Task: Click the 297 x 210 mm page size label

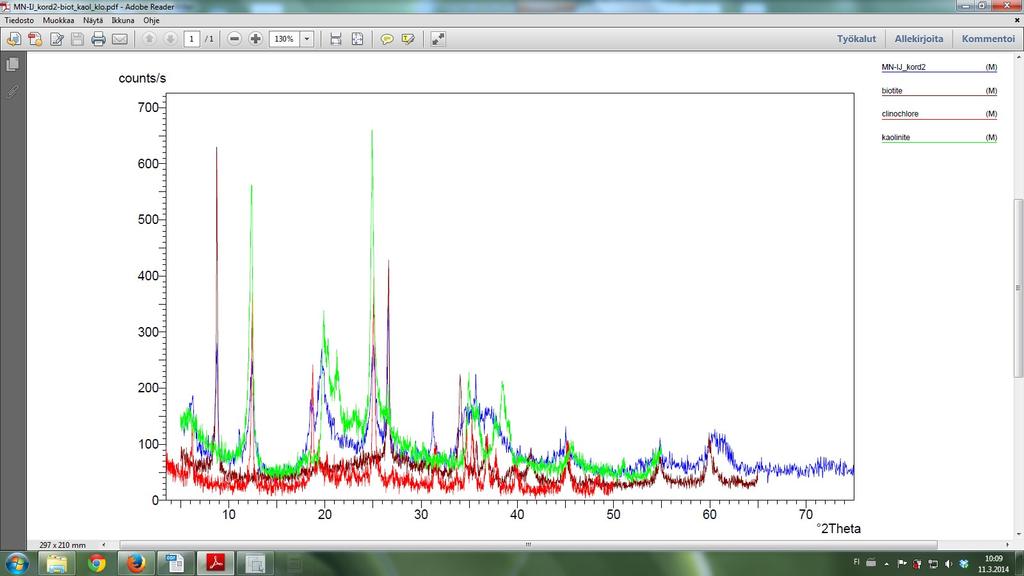Action: coord(63,545)
